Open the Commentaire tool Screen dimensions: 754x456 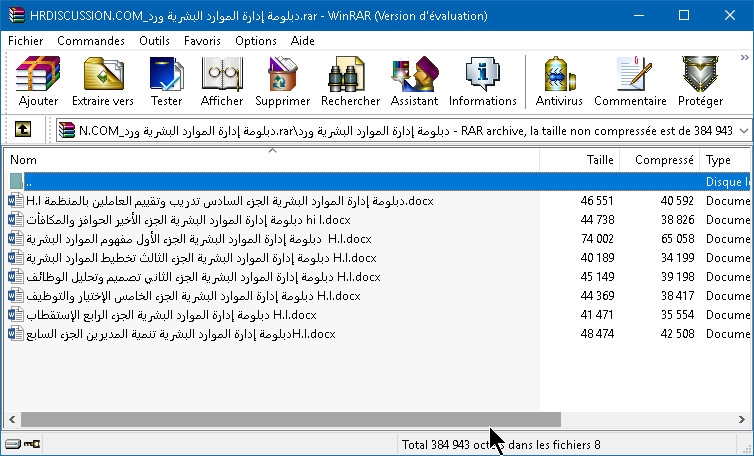[630, 81]
